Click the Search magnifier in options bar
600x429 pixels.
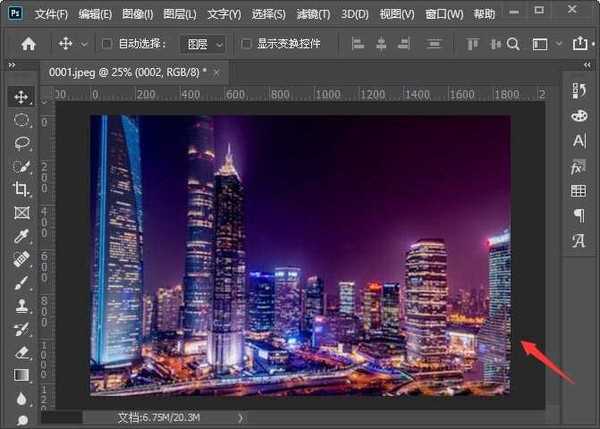513,44
